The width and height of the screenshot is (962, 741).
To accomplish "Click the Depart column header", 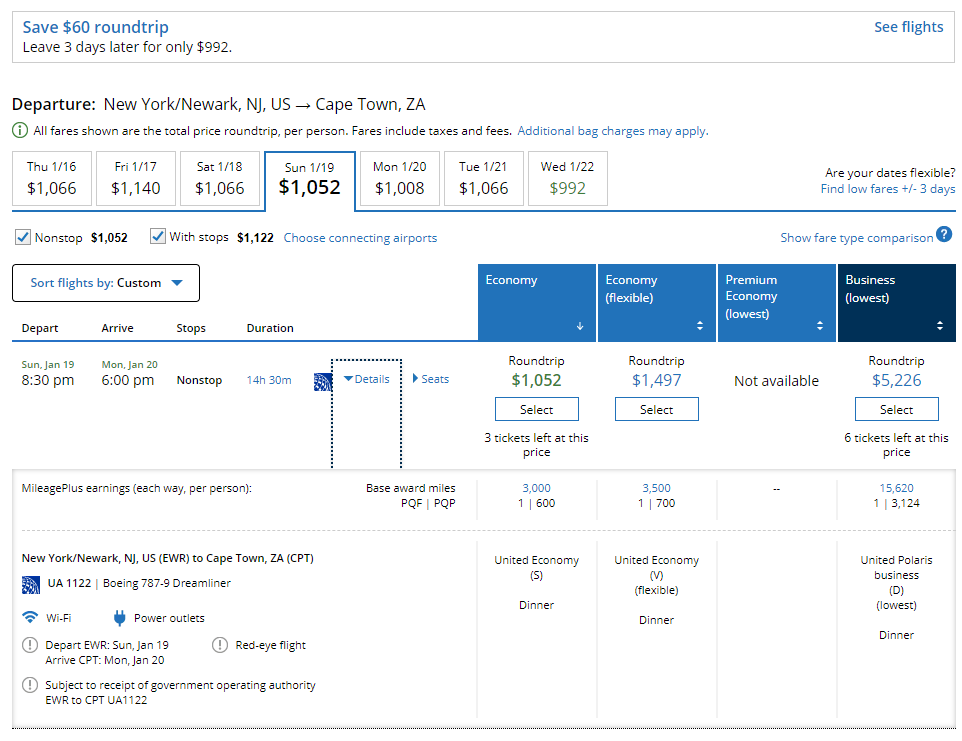I will pos(40,328).
